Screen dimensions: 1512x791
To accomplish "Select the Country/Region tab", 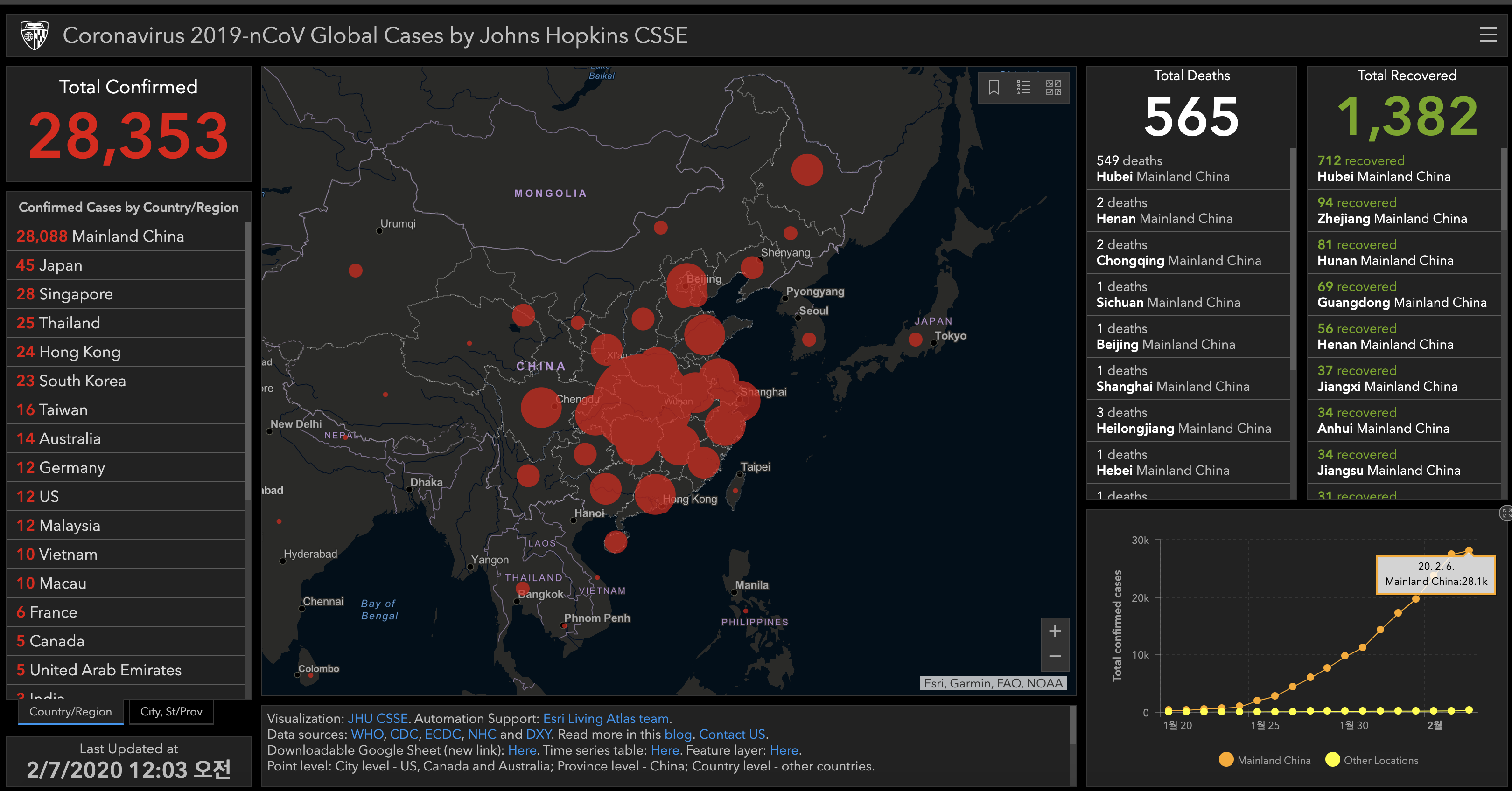I will pyautogui.click(x=70, y=711).
